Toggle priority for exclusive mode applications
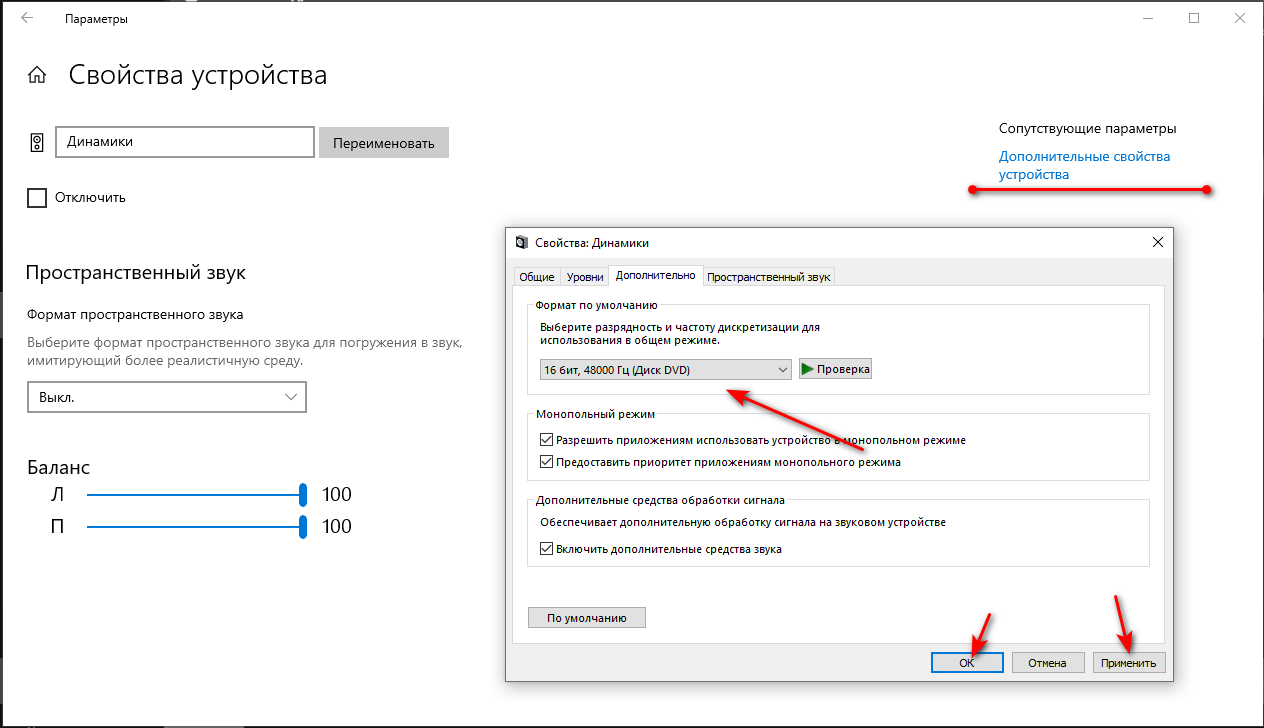This screenshot has height=728, width=1264. tap(546, 462)
